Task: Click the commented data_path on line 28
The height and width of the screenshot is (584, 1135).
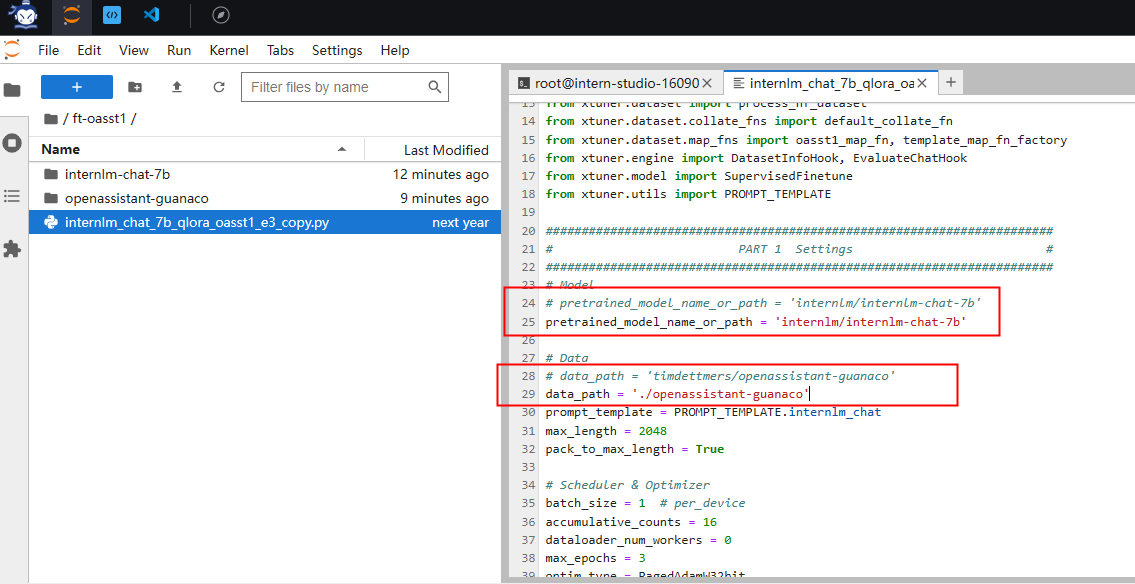Action: (721, 376)
